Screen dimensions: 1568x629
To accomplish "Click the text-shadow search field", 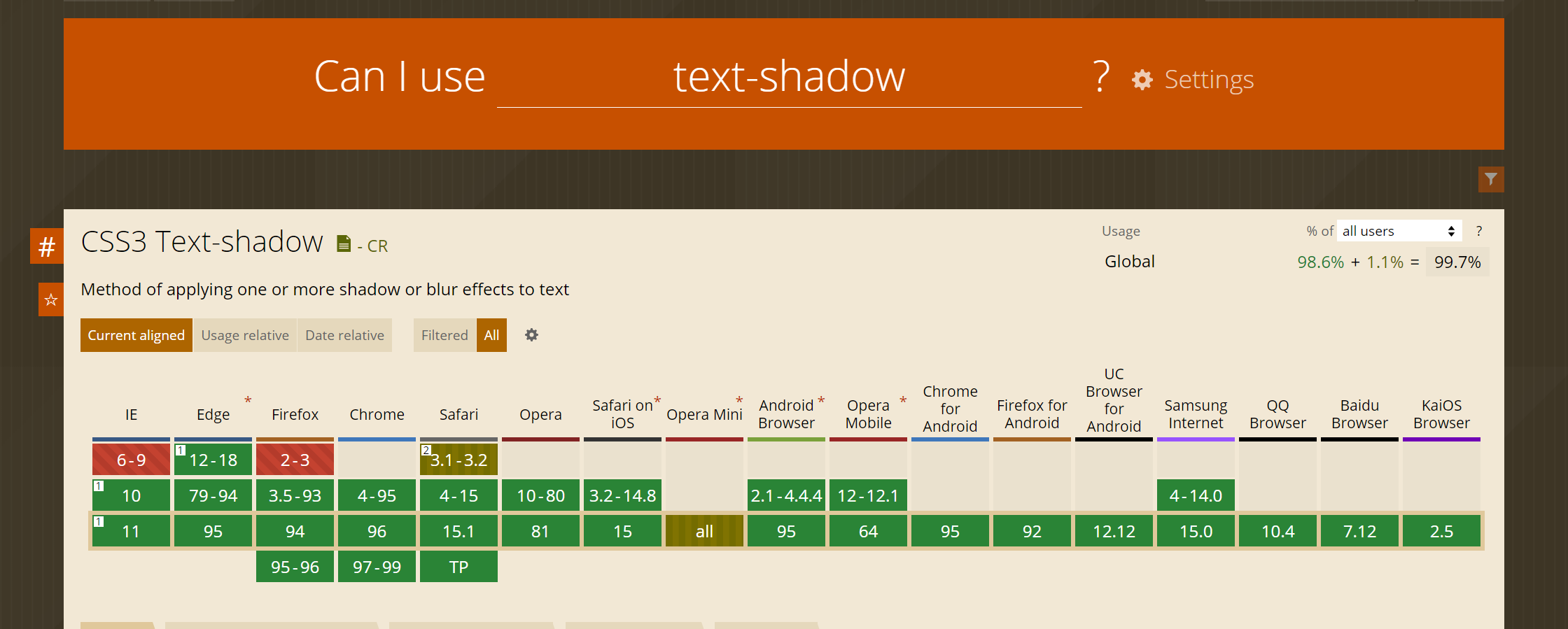I will [789, 76].
